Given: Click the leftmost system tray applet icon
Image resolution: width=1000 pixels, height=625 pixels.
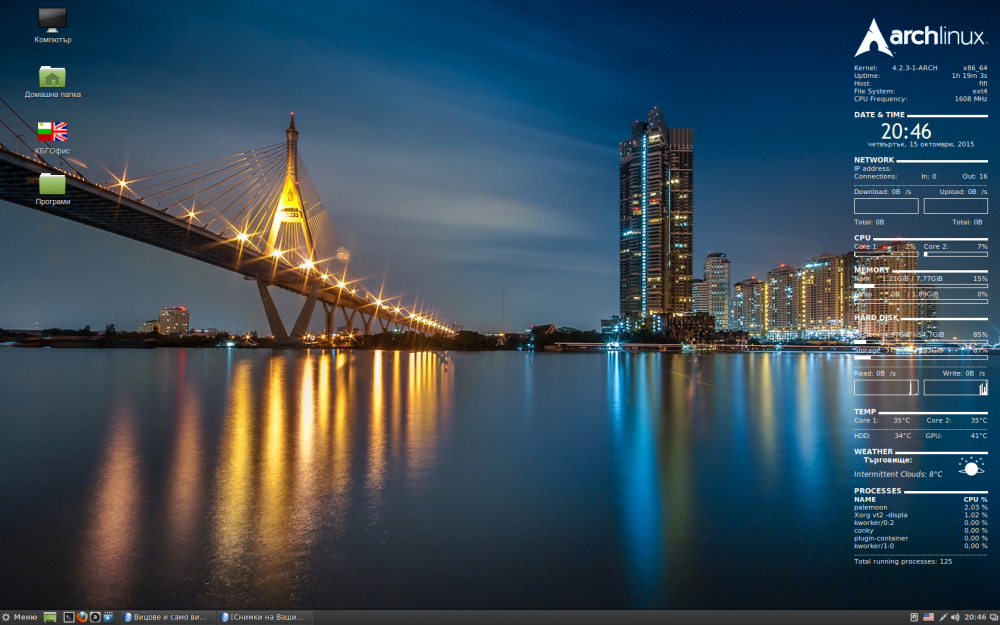Looking at the screenshot, I should (914, 617).
